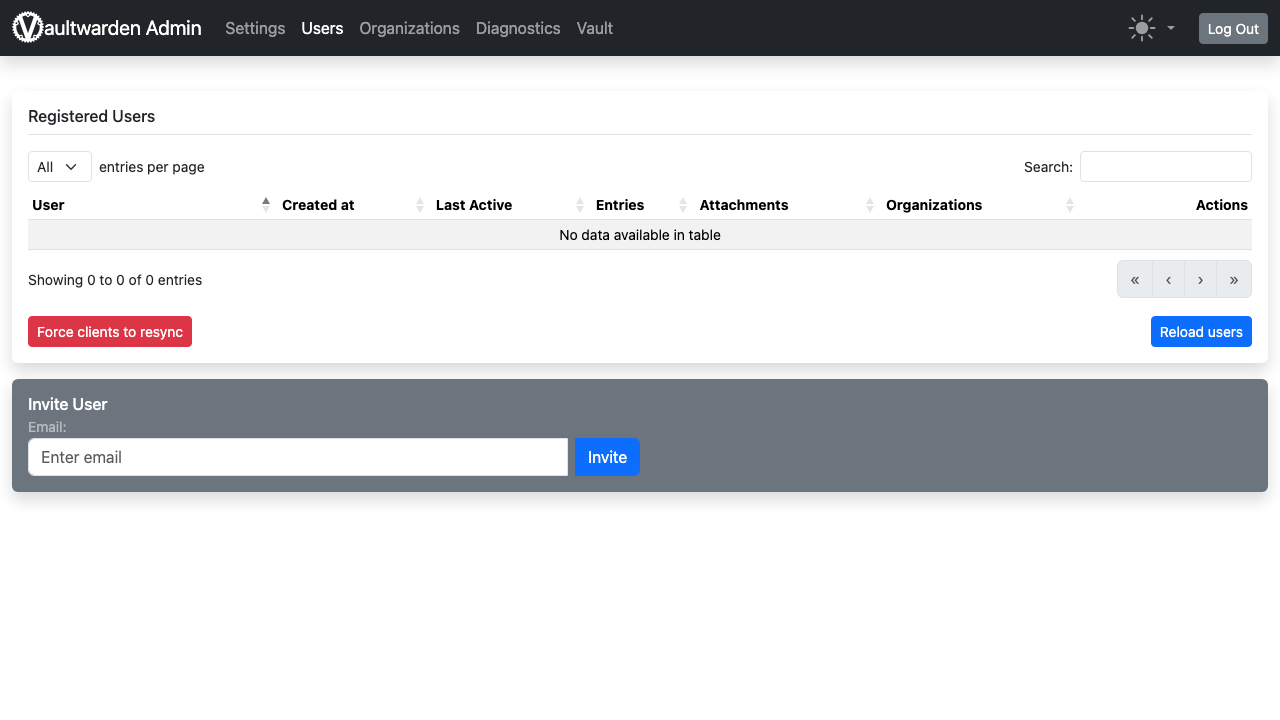Click Force clients to resync button
1280x720 pixels.
point(110,332)
